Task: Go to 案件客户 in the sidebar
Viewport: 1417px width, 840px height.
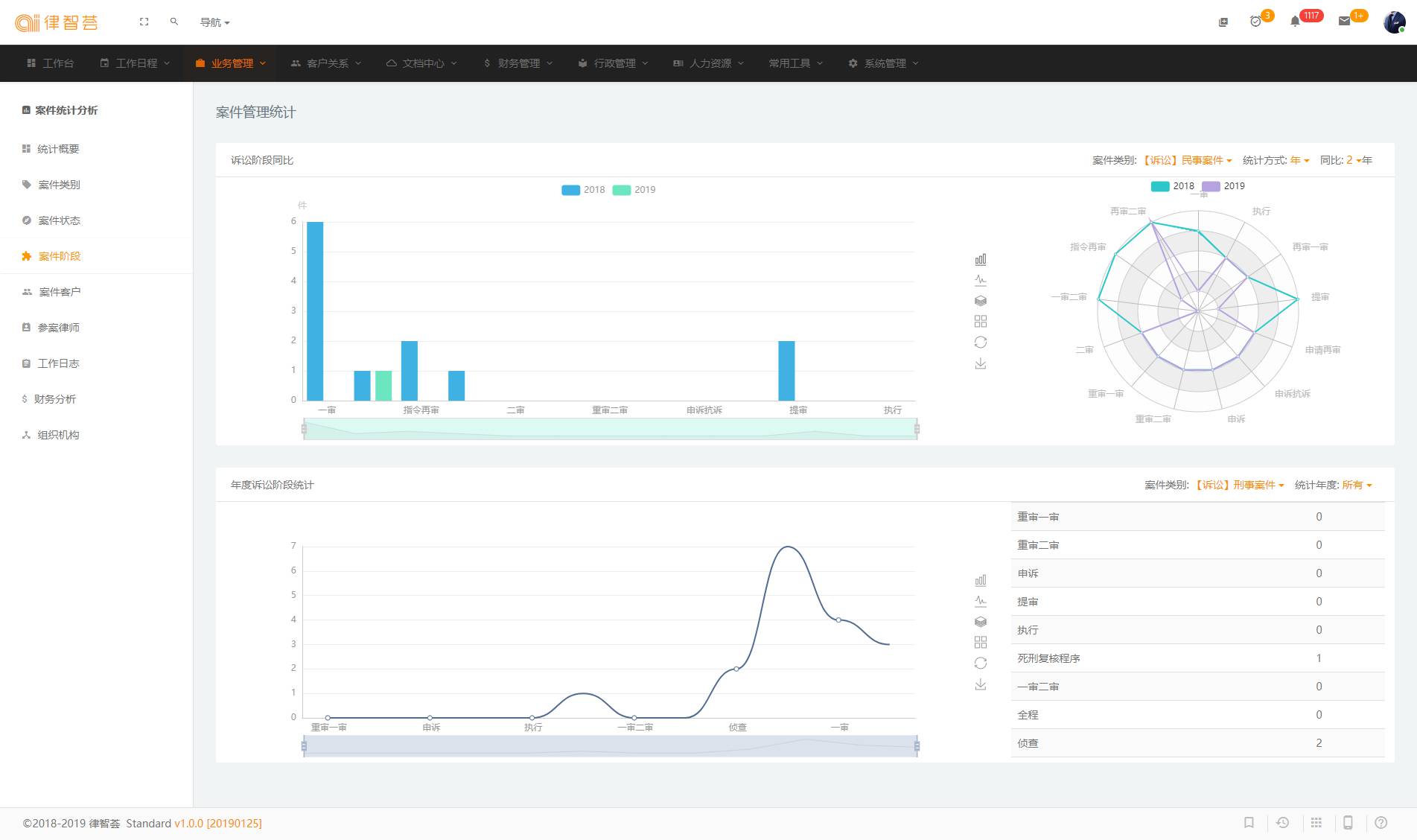Action: (x=60, y=292)
